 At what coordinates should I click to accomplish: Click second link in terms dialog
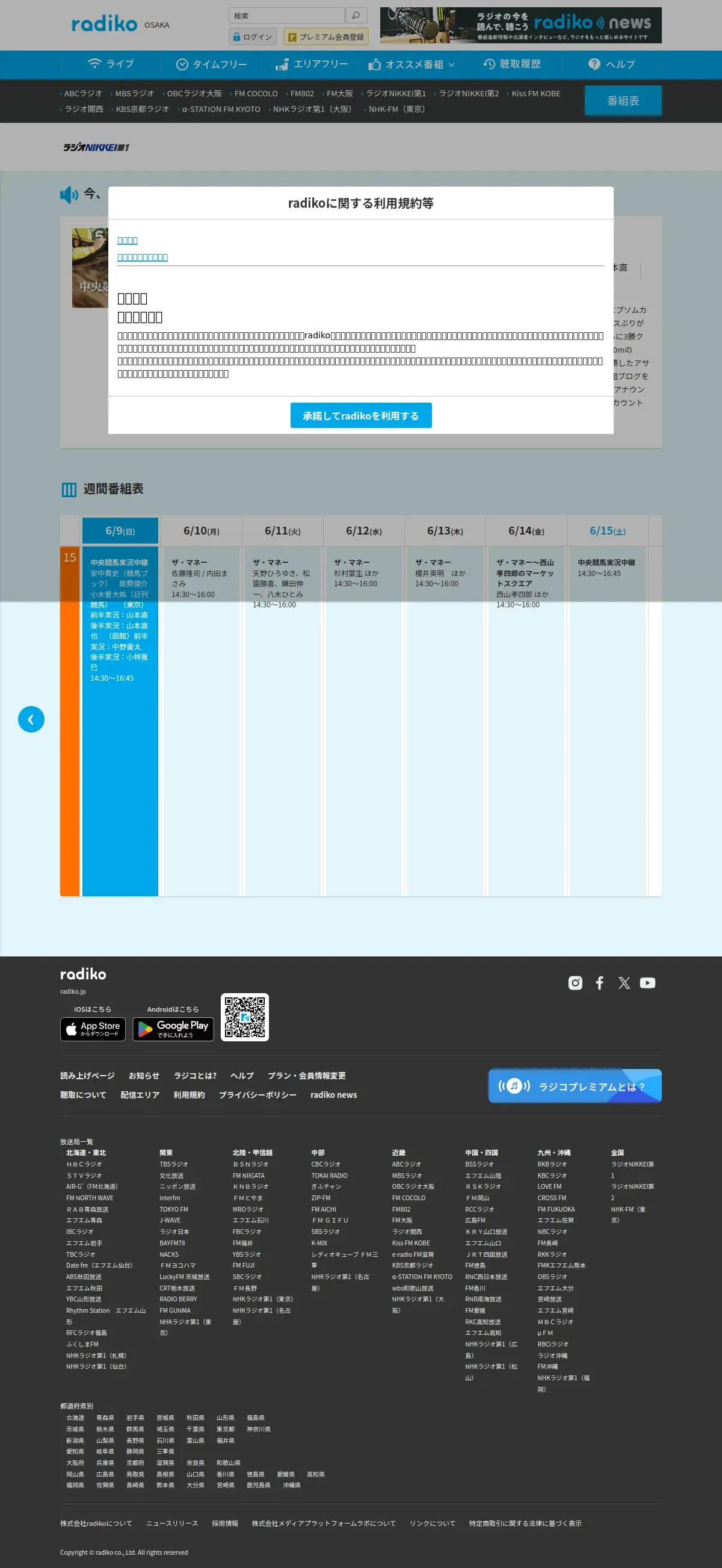pos(143,258)
